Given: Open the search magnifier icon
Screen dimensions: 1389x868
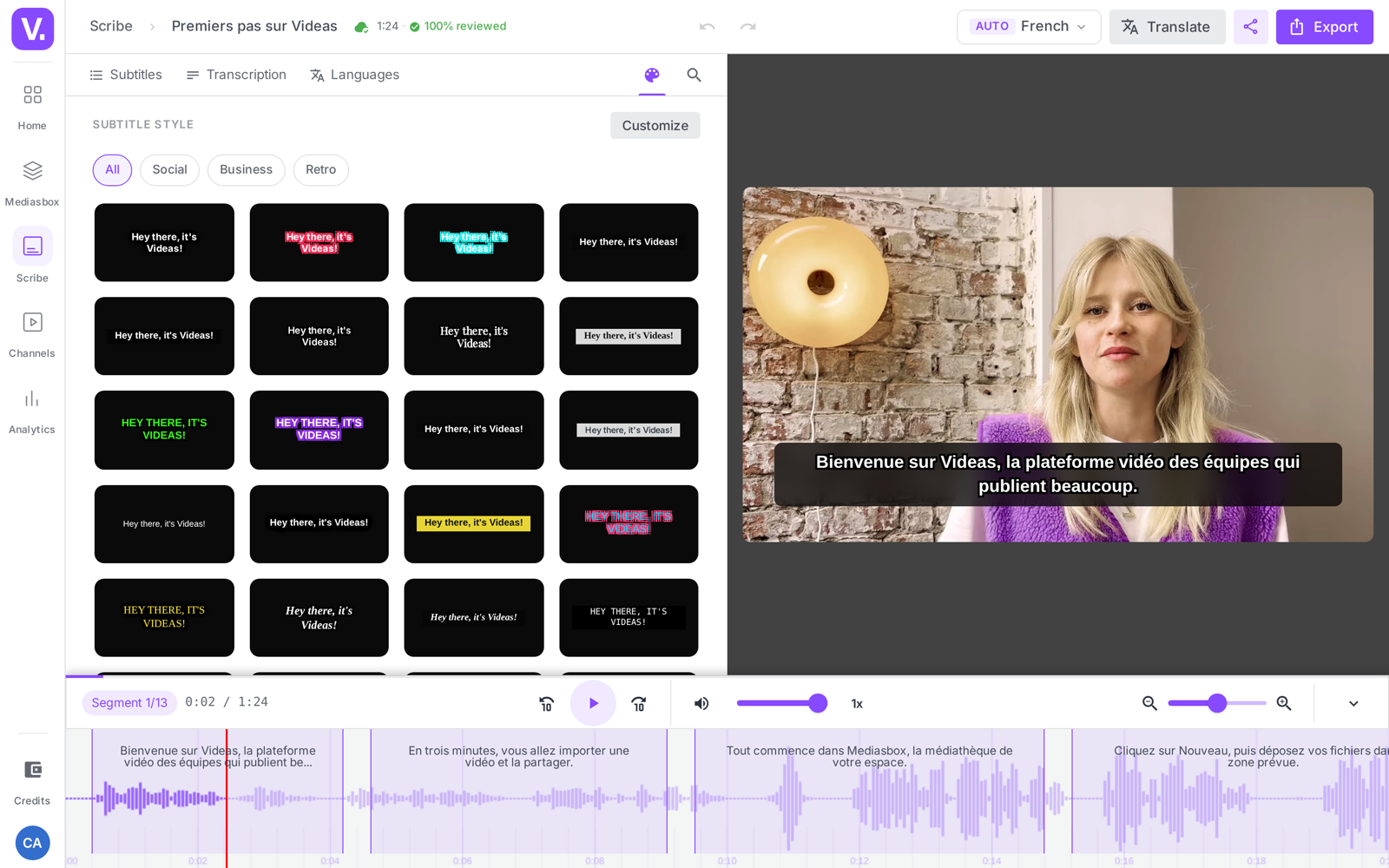Looking at the screenshot, I should [x=694, y=75].
